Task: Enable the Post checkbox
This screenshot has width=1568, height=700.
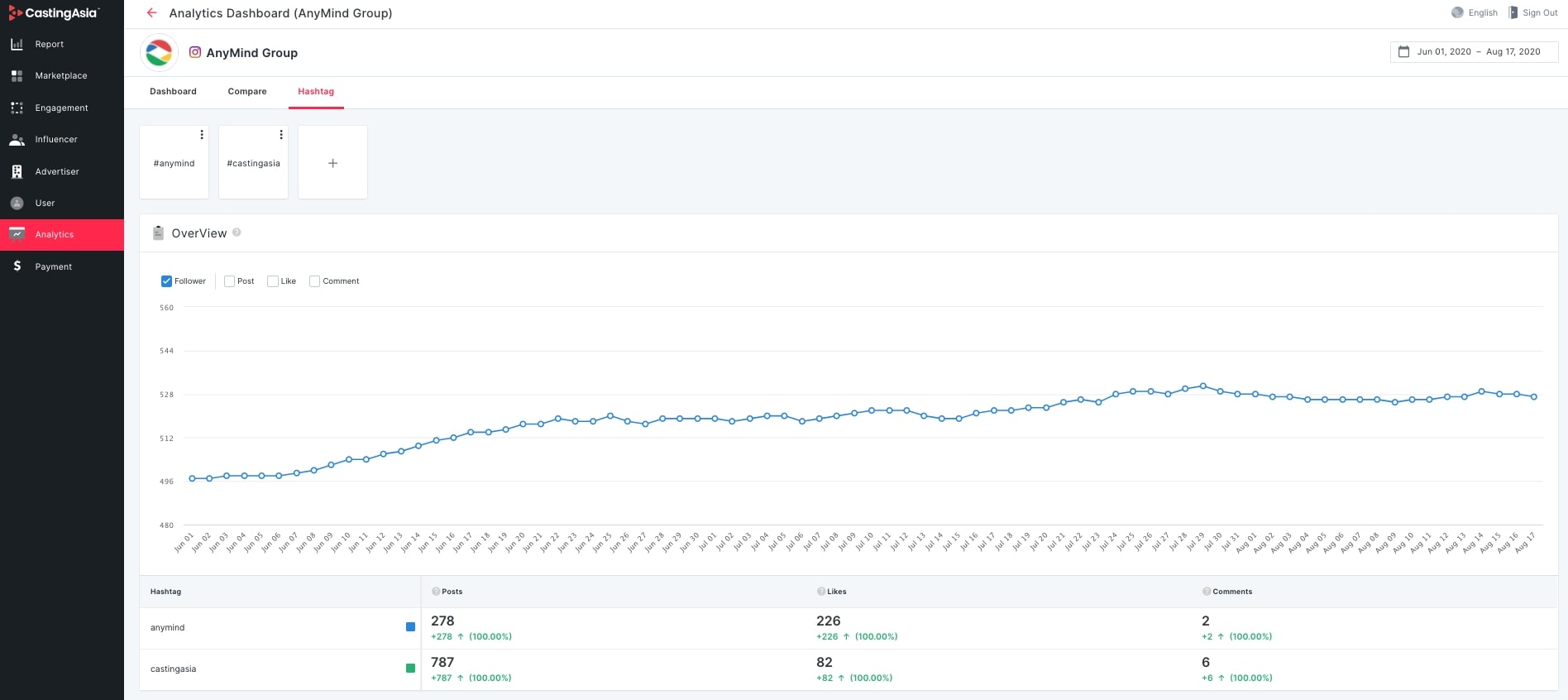Action: pos(229,281)
